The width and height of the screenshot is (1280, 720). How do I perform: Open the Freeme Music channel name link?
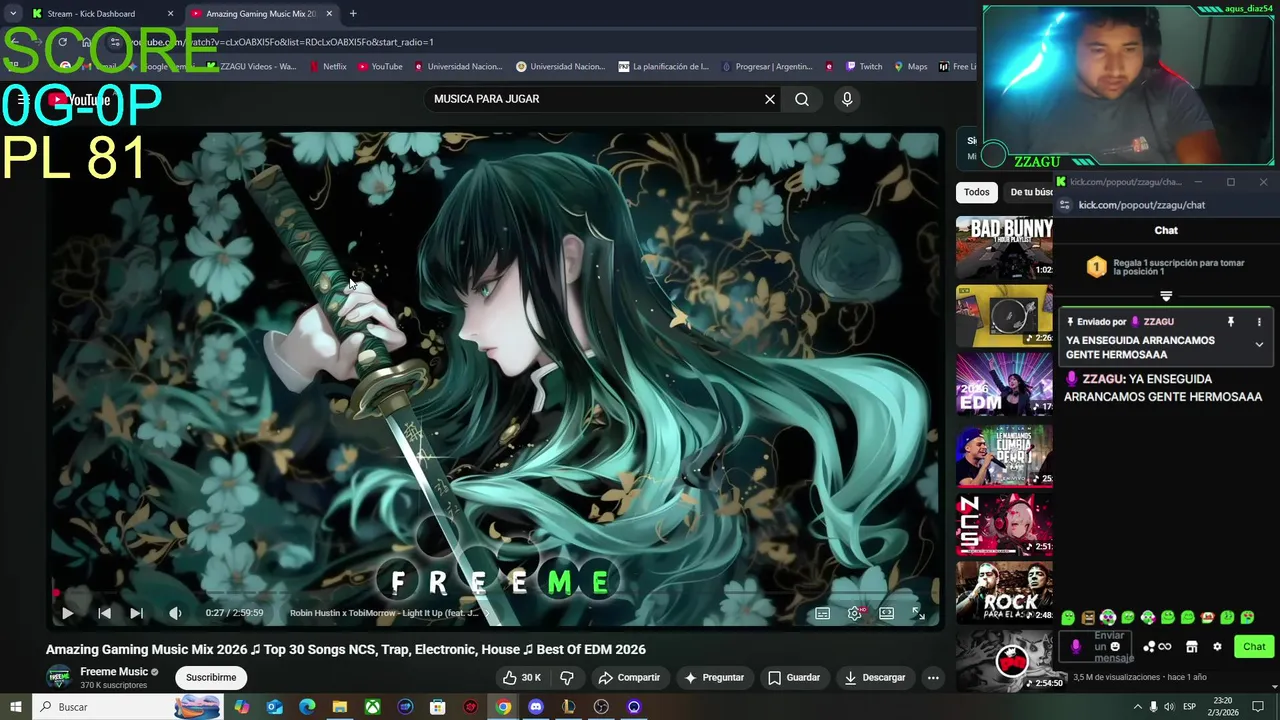pyautogui.click(x=114, y=672)
